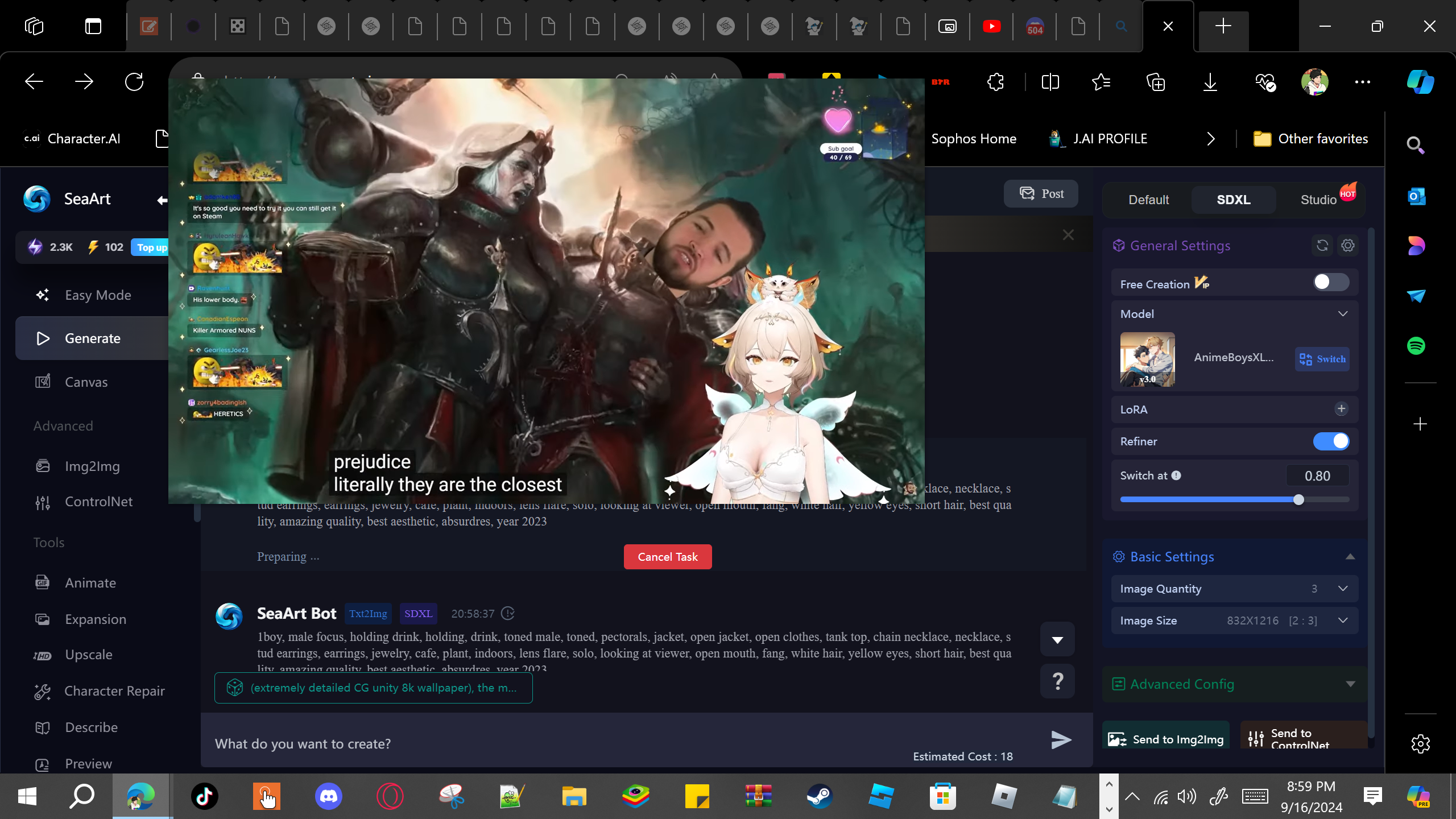Open the Image Size dropdown
This screenshot has width=1456, height=819.
(x=1235, y=621)
